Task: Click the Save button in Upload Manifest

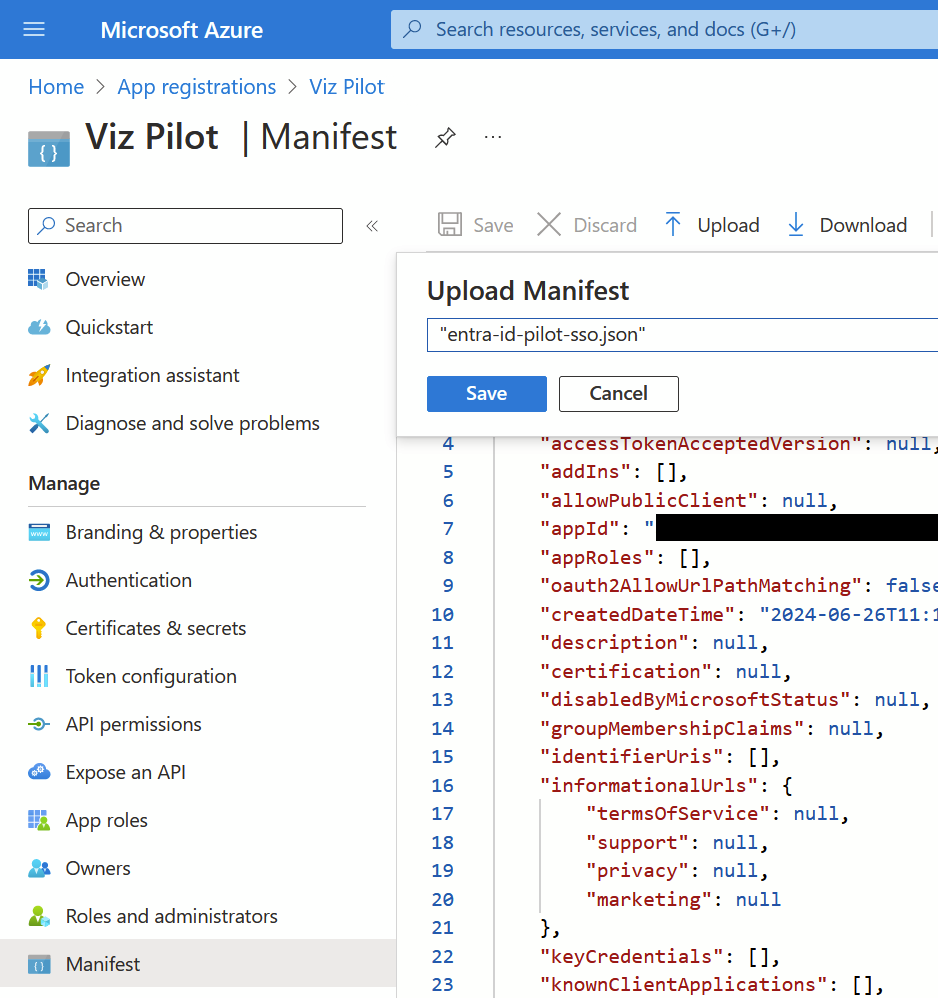Action: 486,394
